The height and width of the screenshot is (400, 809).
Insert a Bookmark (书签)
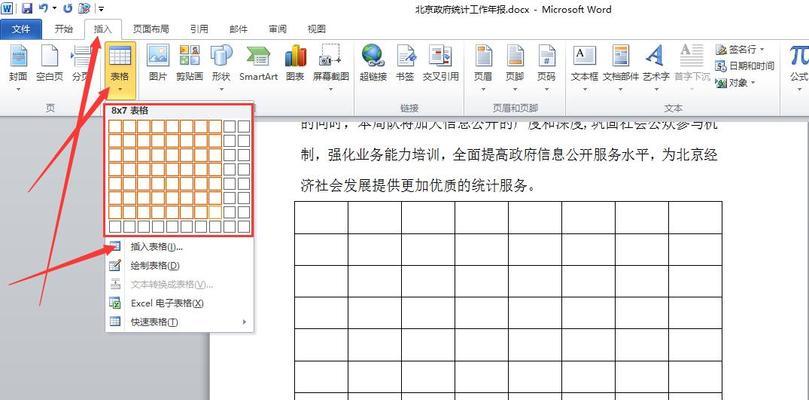coord(405,63)
